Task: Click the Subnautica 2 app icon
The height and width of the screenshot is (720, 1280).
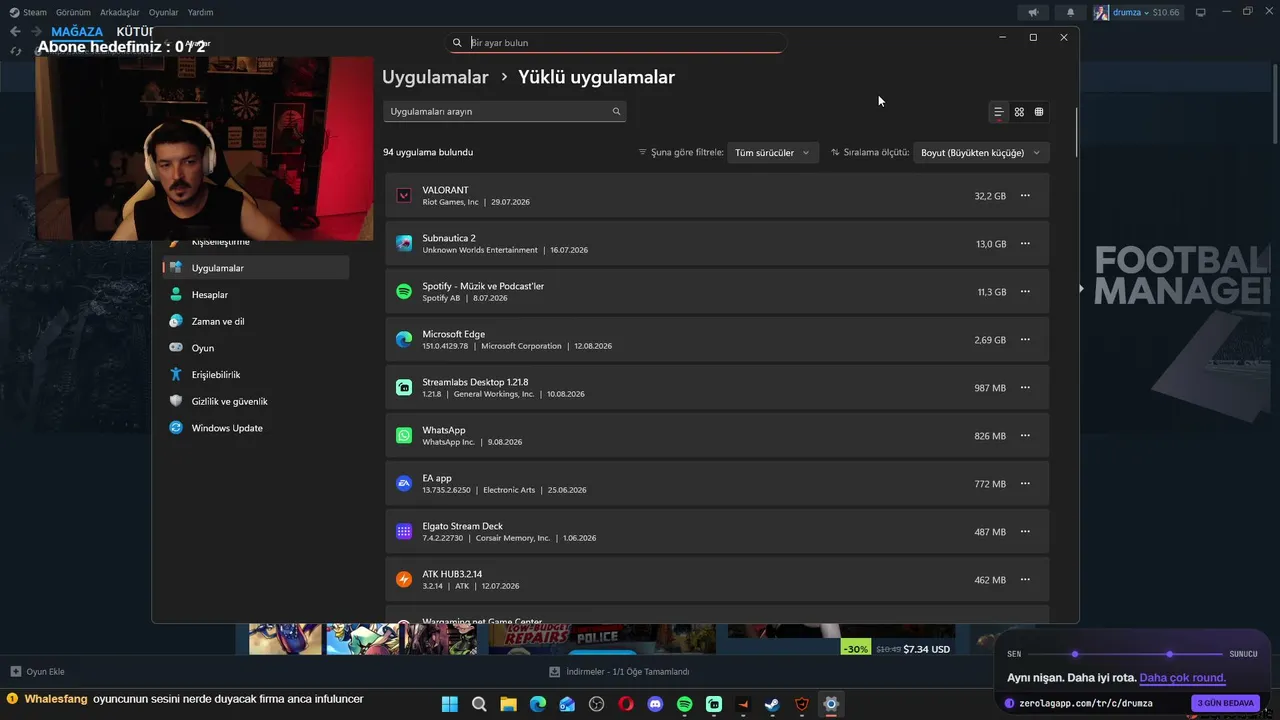Action: pyautogui.click(x=404, y=244)
